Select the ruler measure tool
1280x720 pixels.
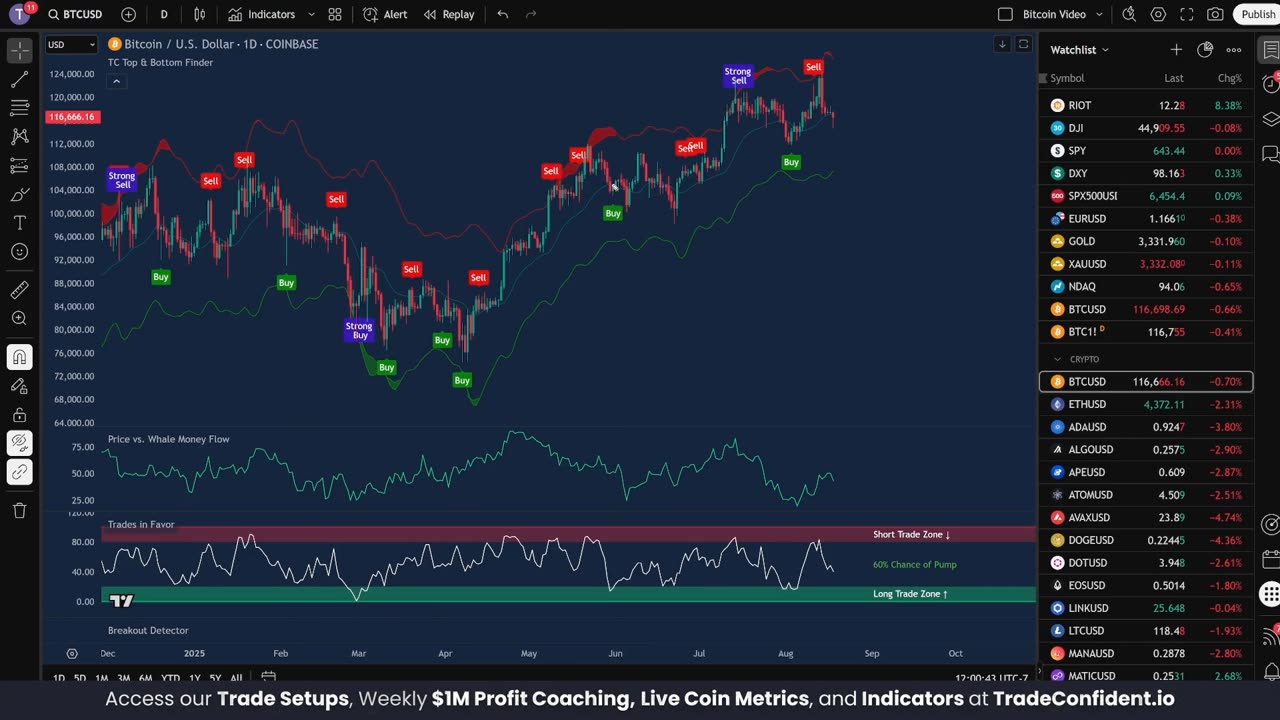click(19, 290)
